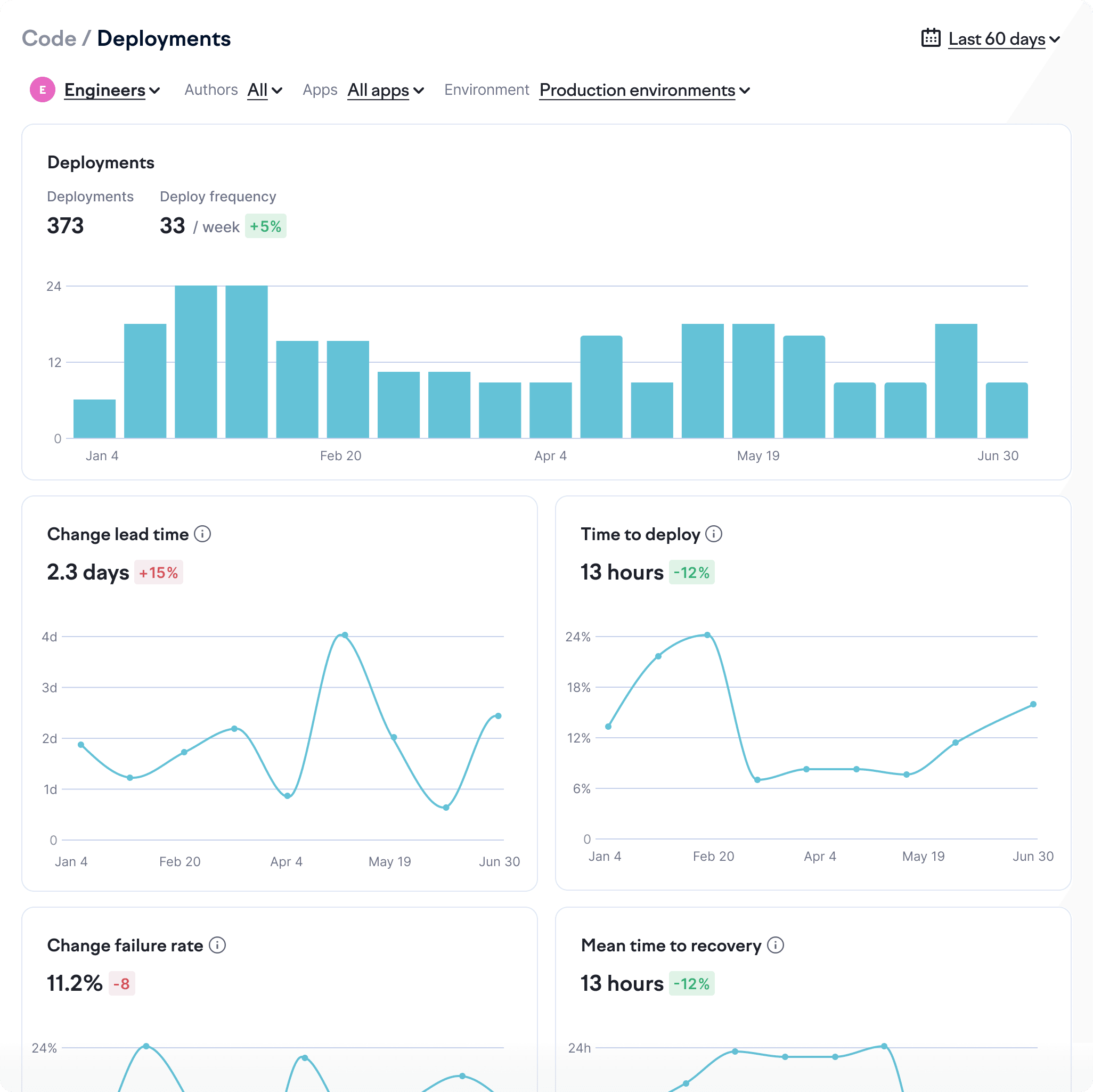1093x1092 pixels.
Task: Click info icon beside Change failure rate
Action: pyautogui.click(x=217, y=945)
